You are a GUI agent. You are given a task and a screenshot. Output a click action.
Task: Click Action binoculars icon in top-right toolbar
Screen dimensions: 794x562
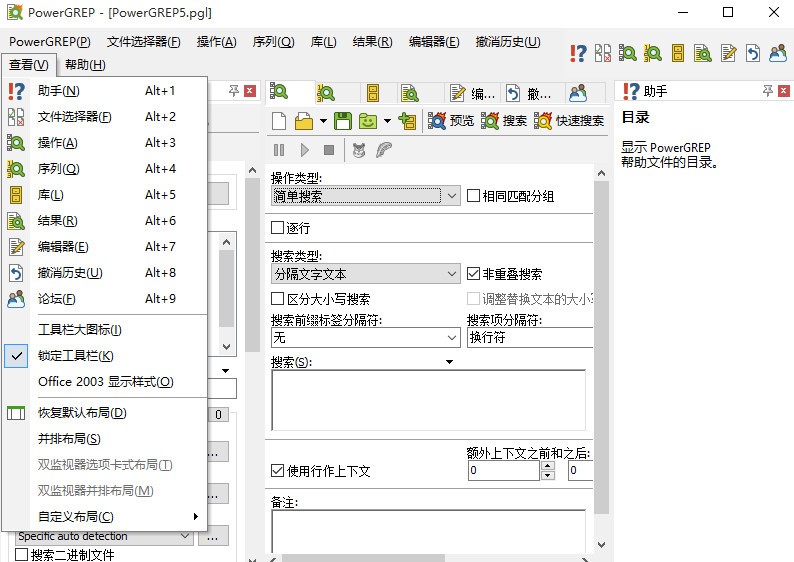(627, 53)
